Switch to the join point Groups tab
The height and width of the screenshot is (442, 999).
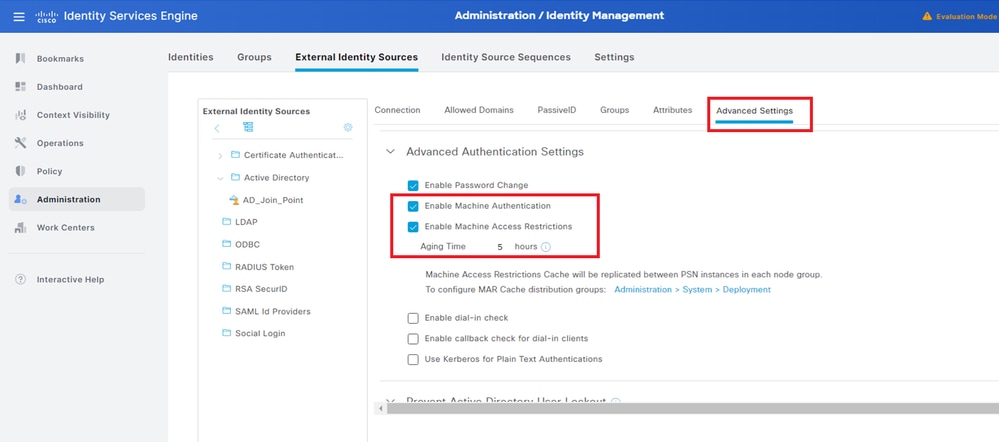pos(614,110)
